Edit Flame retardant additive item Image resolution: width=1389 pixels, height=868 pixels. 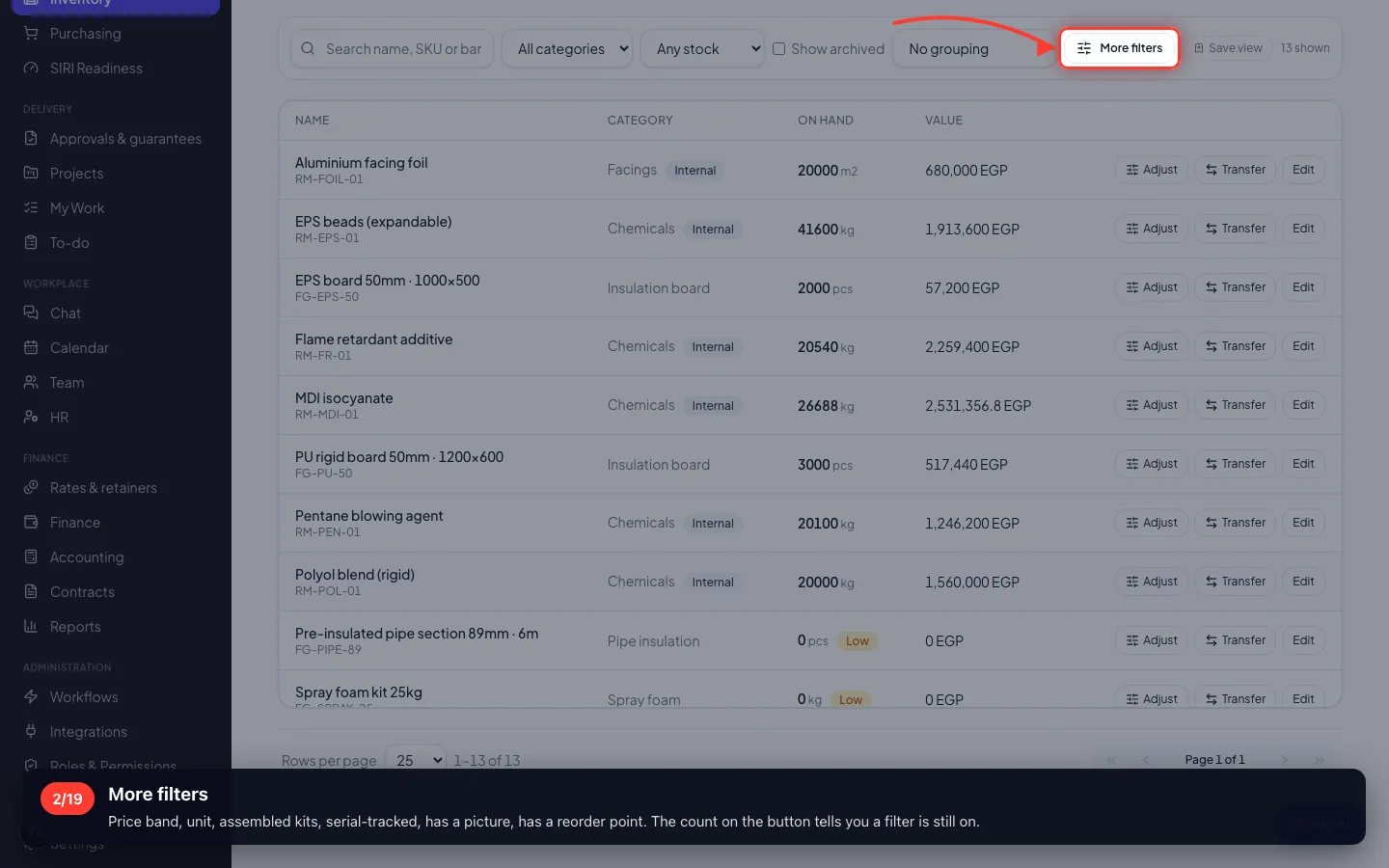pos(1303,346)
